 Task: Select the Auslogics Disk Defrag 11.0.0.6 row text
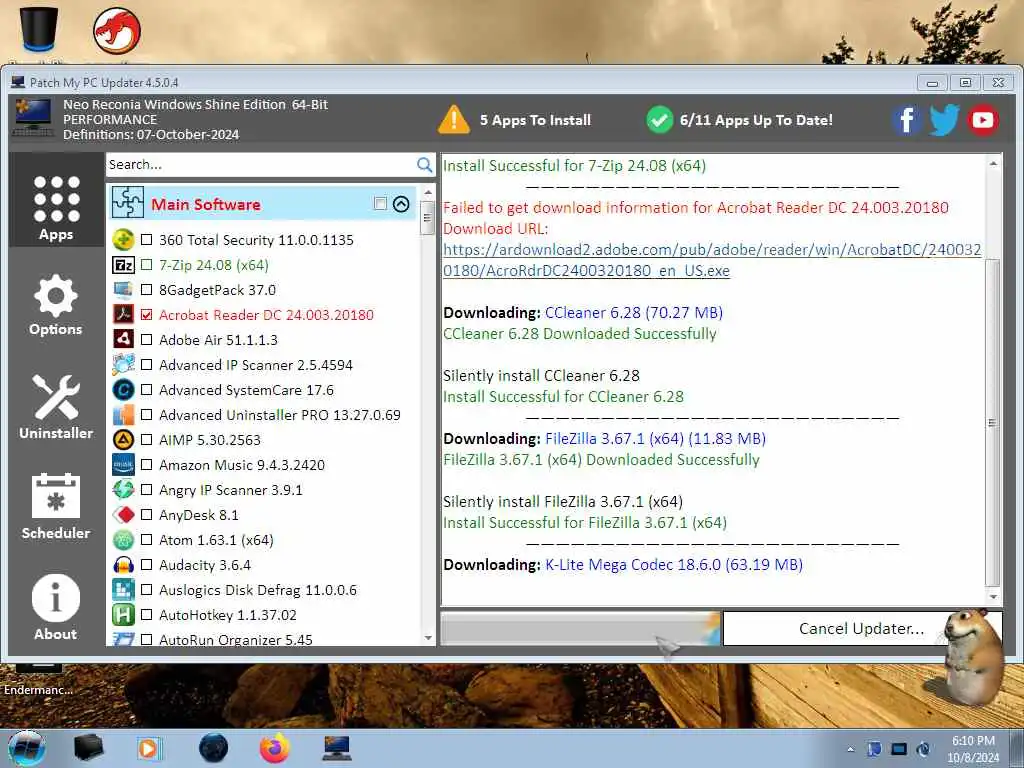point(258,590)
